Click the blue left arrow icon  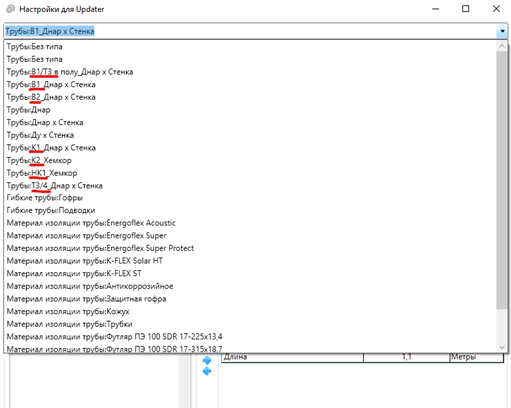click(x=207, y=371)
